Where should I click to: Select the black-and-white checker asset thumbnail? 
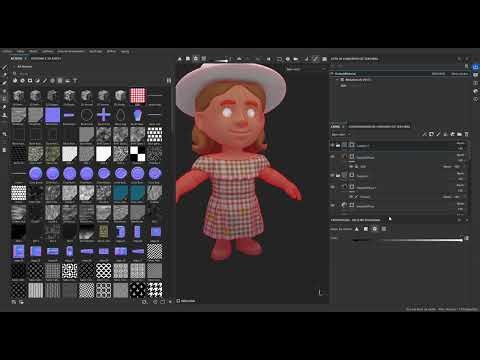point(138,154)
